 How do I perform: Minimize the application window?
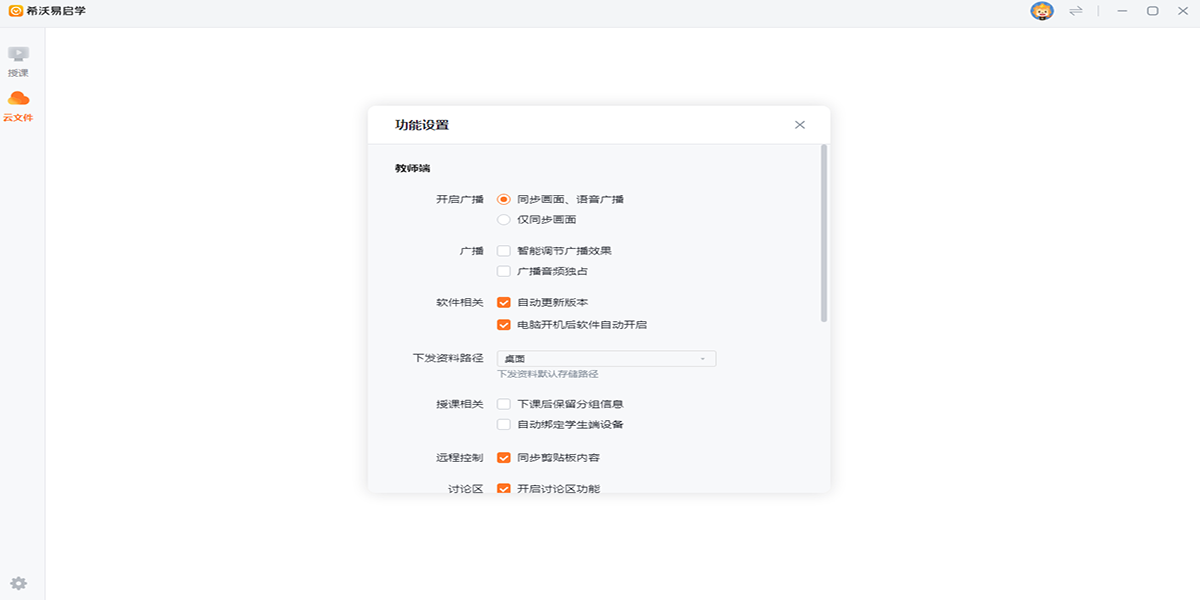click(x=1123, y=11)
